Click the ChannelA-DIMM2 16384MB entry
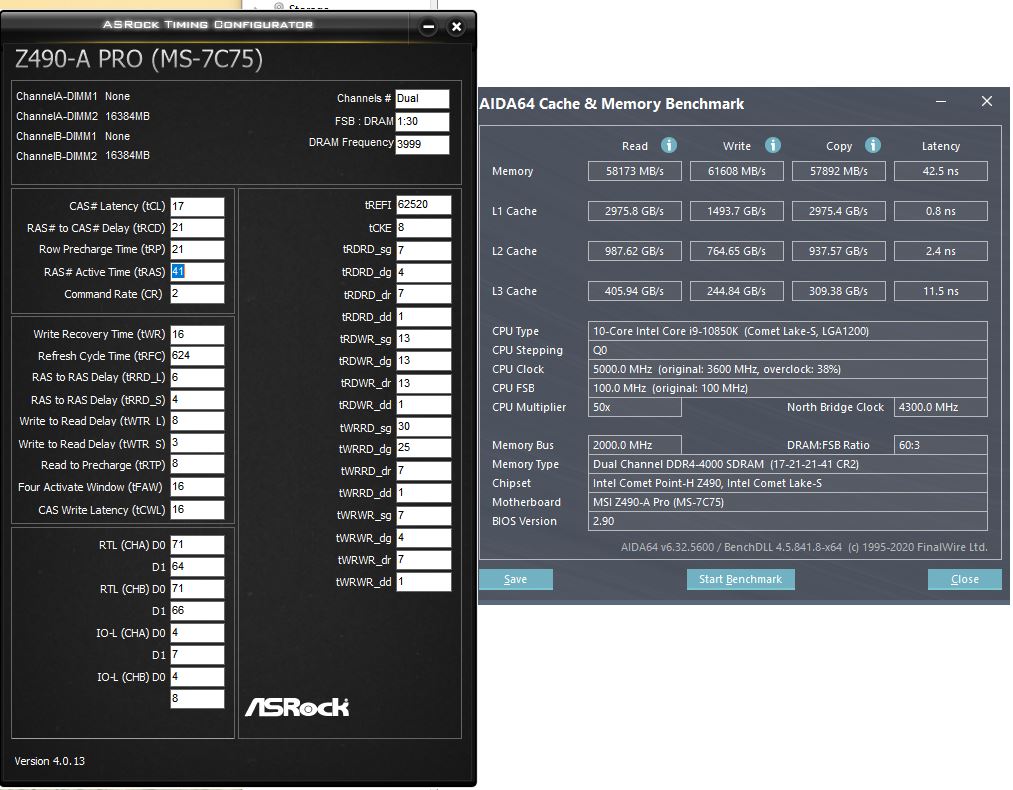The width and height of the screenshot is (1013, 790). click(83, 116)
